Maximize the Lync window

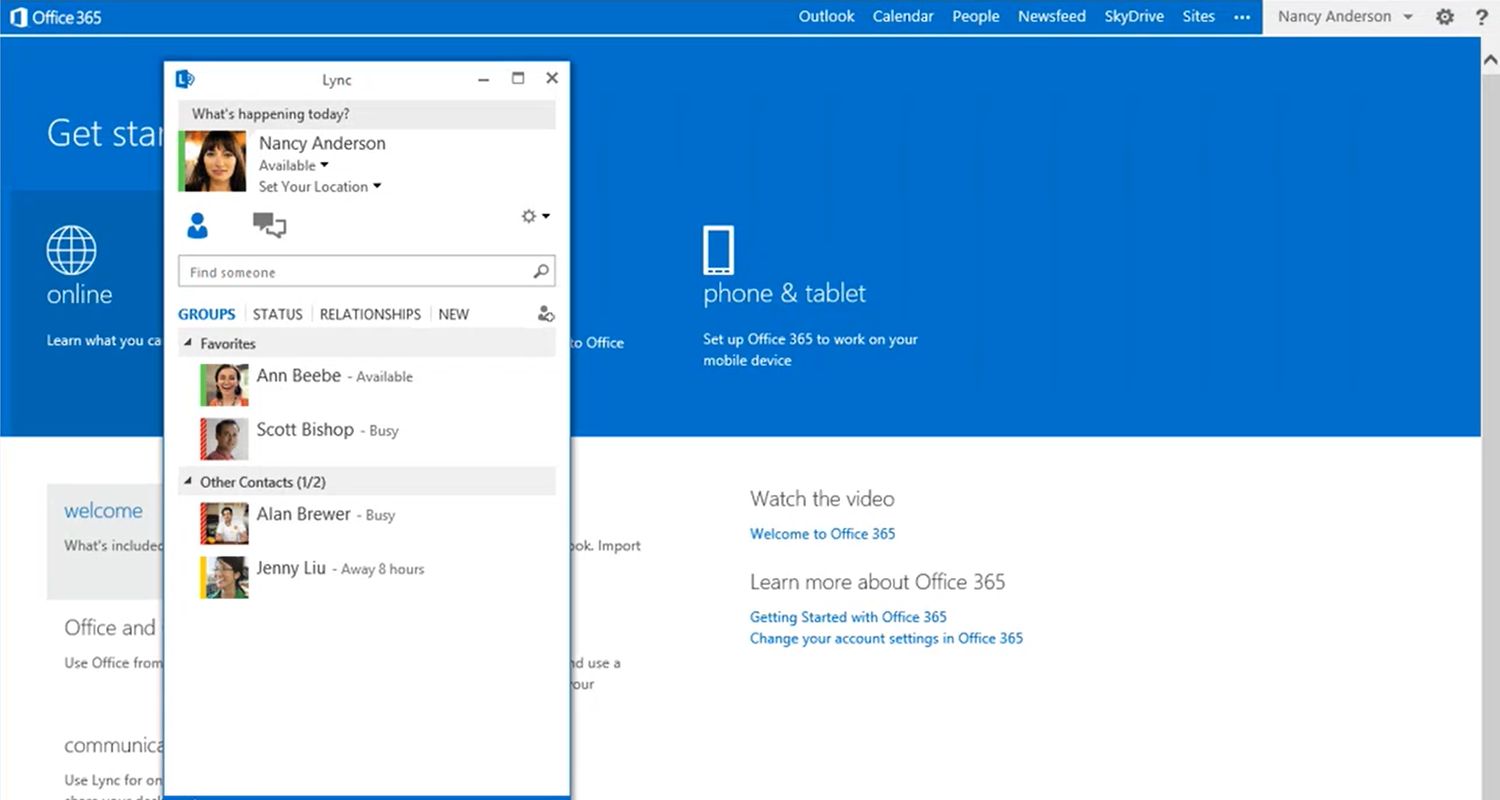tap(518, 78)
